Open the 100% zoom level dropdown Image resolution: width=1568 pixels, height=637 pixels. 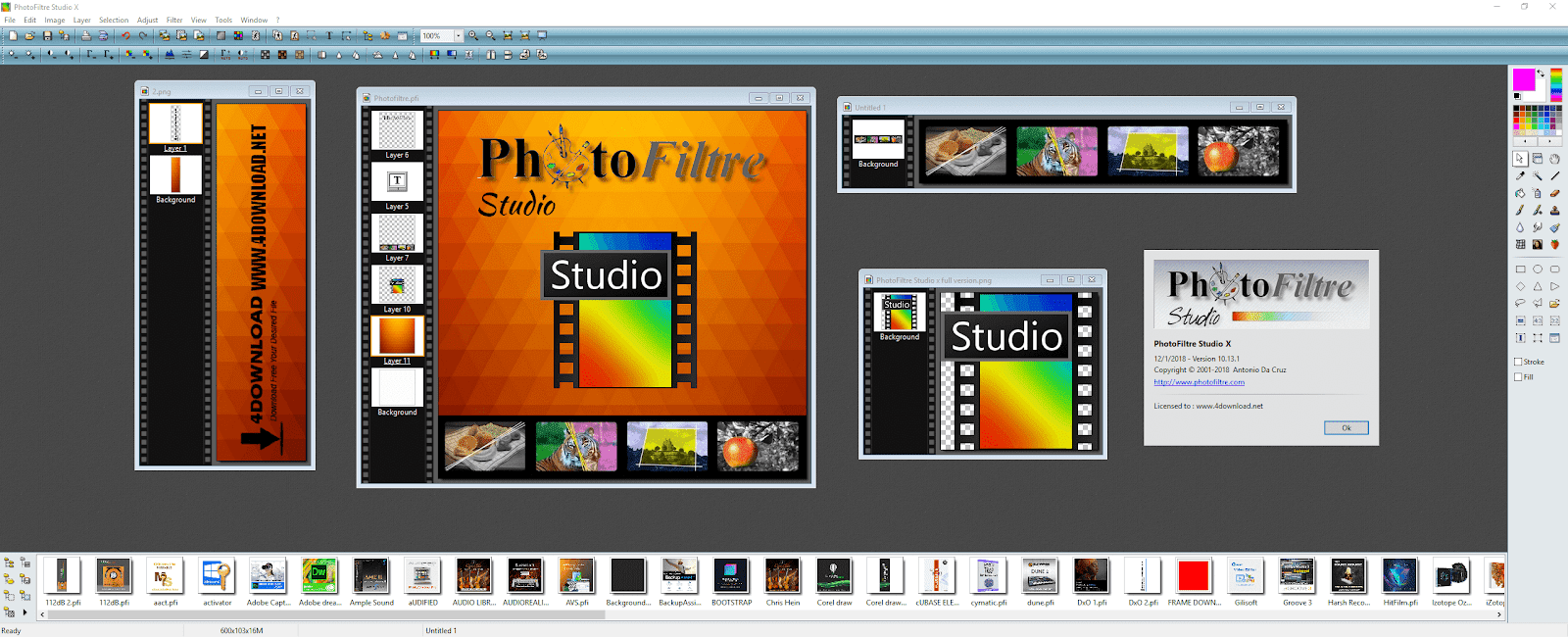tap(459, 35)
